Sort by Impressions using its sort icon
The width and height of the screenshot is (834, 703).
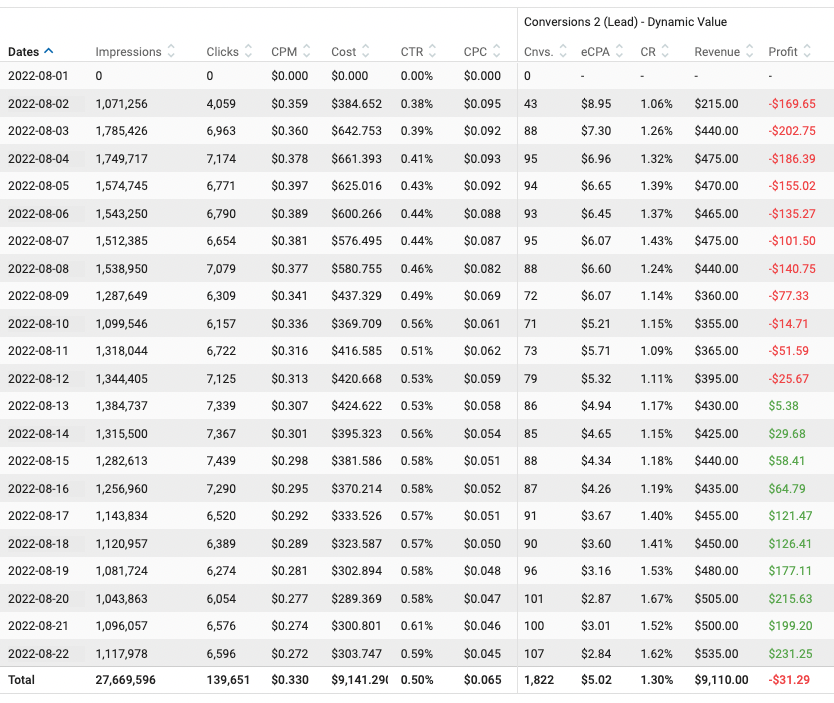pyautogui.click(x=171, y=52)
